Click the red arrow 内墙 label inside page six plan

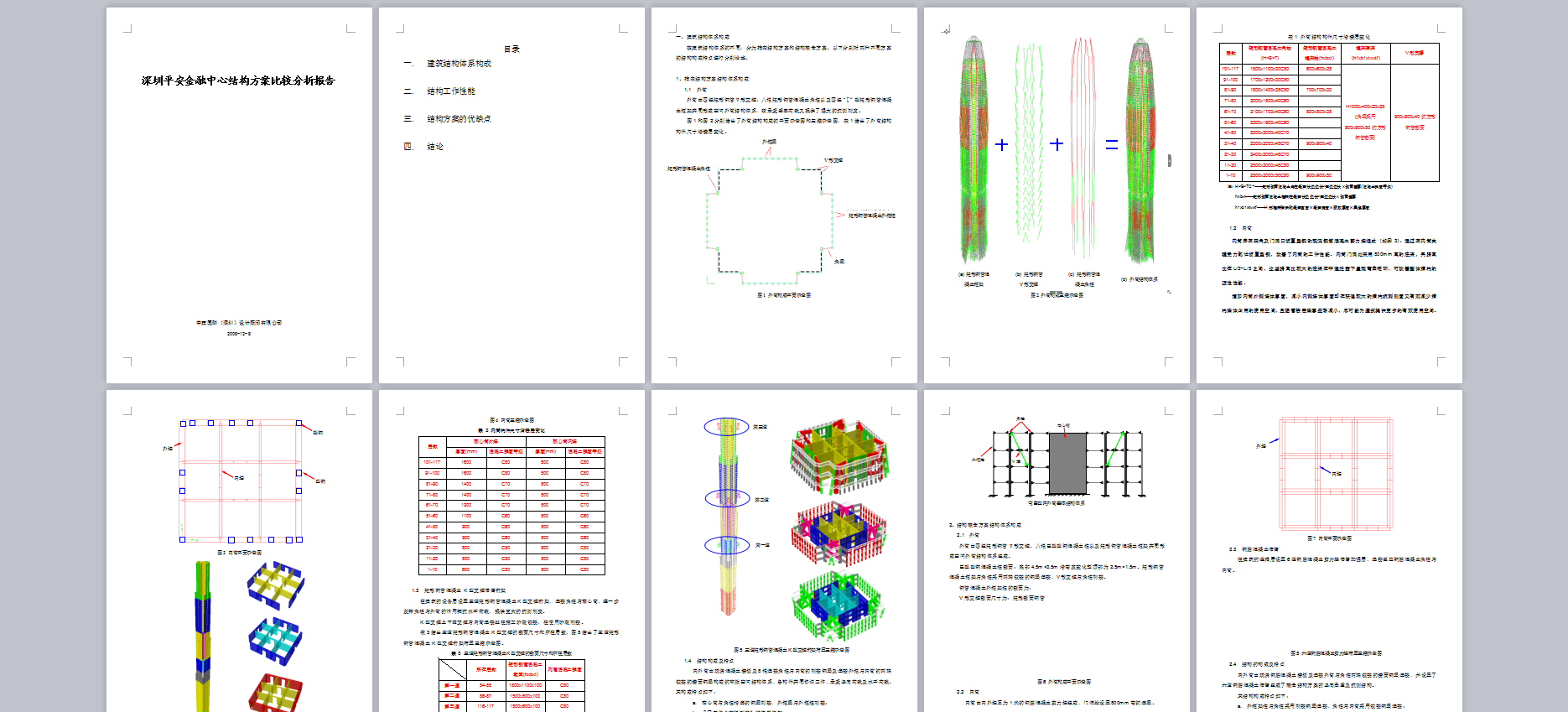click(x=239, y=478)
